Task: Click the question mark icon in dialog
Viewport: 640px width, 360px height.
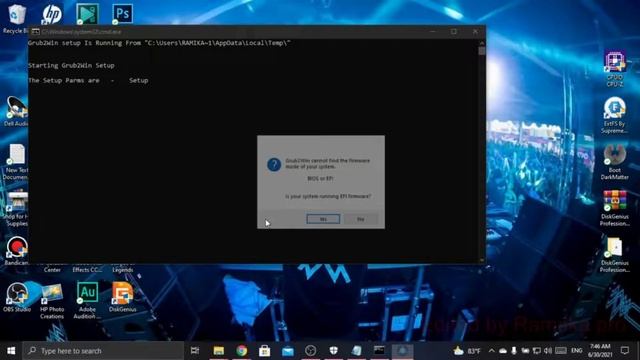Action: [274, 164]
